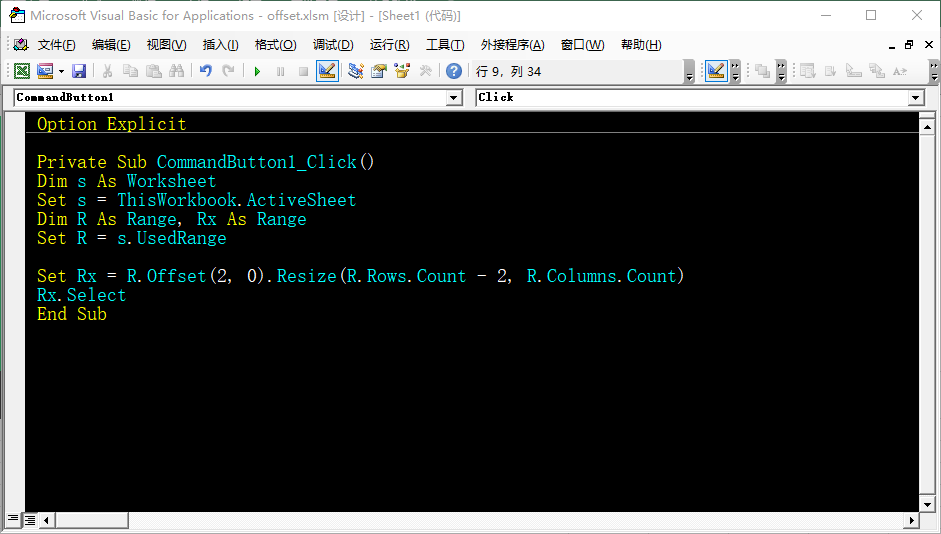Click the Cut scissors icon
The image size is (941, 534).
tap(107, 71)
